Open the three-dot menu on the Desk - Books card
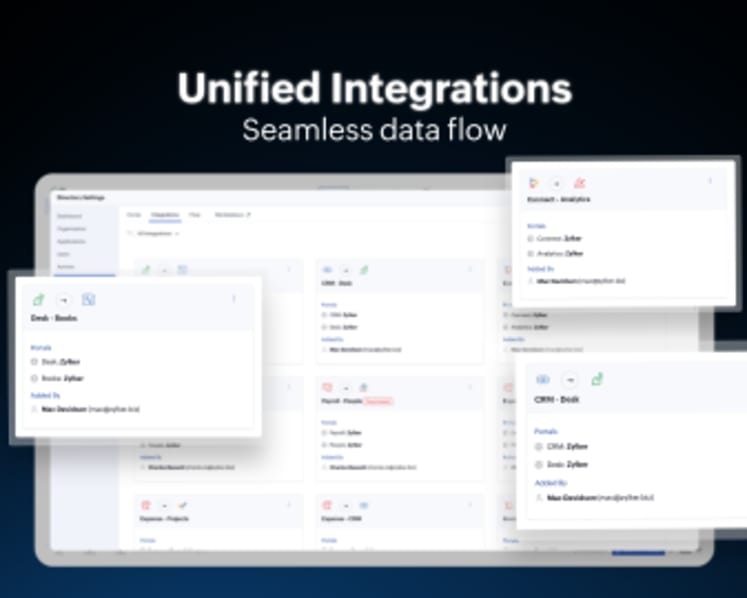This screenshot has width=747, height=598. (x=234, y=299)
